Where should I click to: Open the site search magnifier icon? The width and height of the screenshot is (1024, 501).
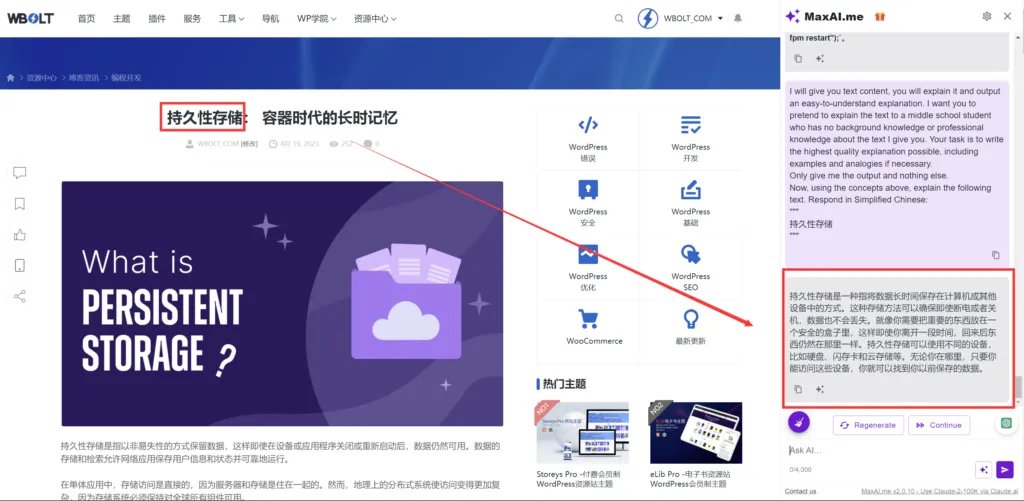pos(619,18)
